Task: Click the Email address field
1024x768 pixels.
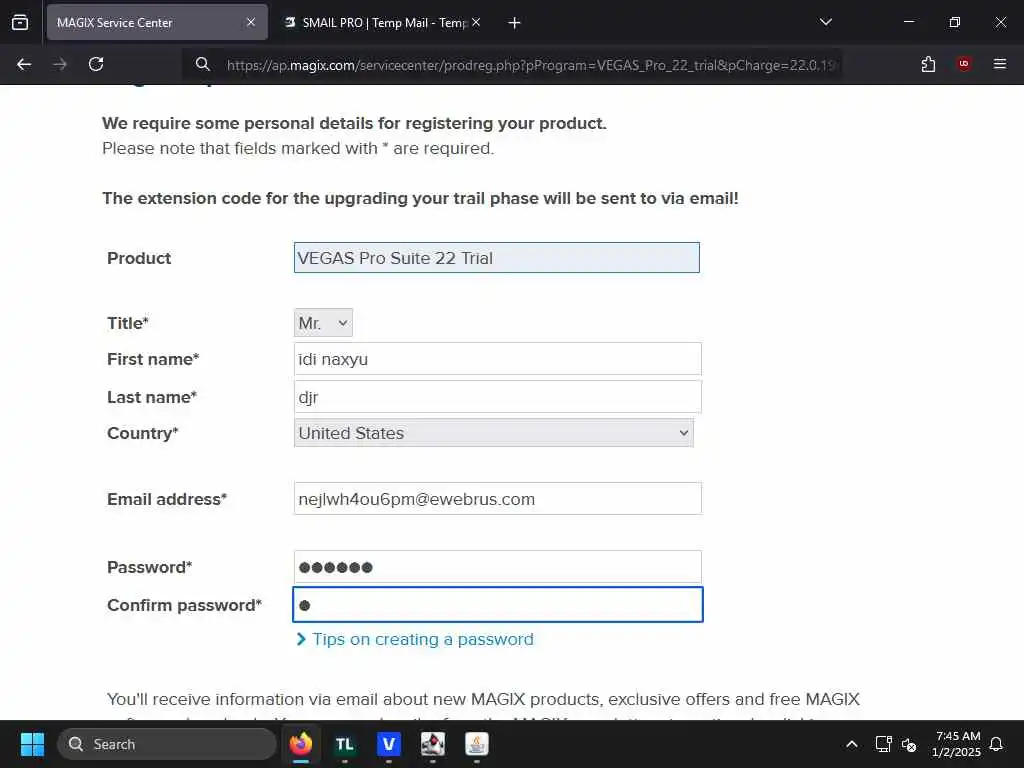Action: (498, 499)
